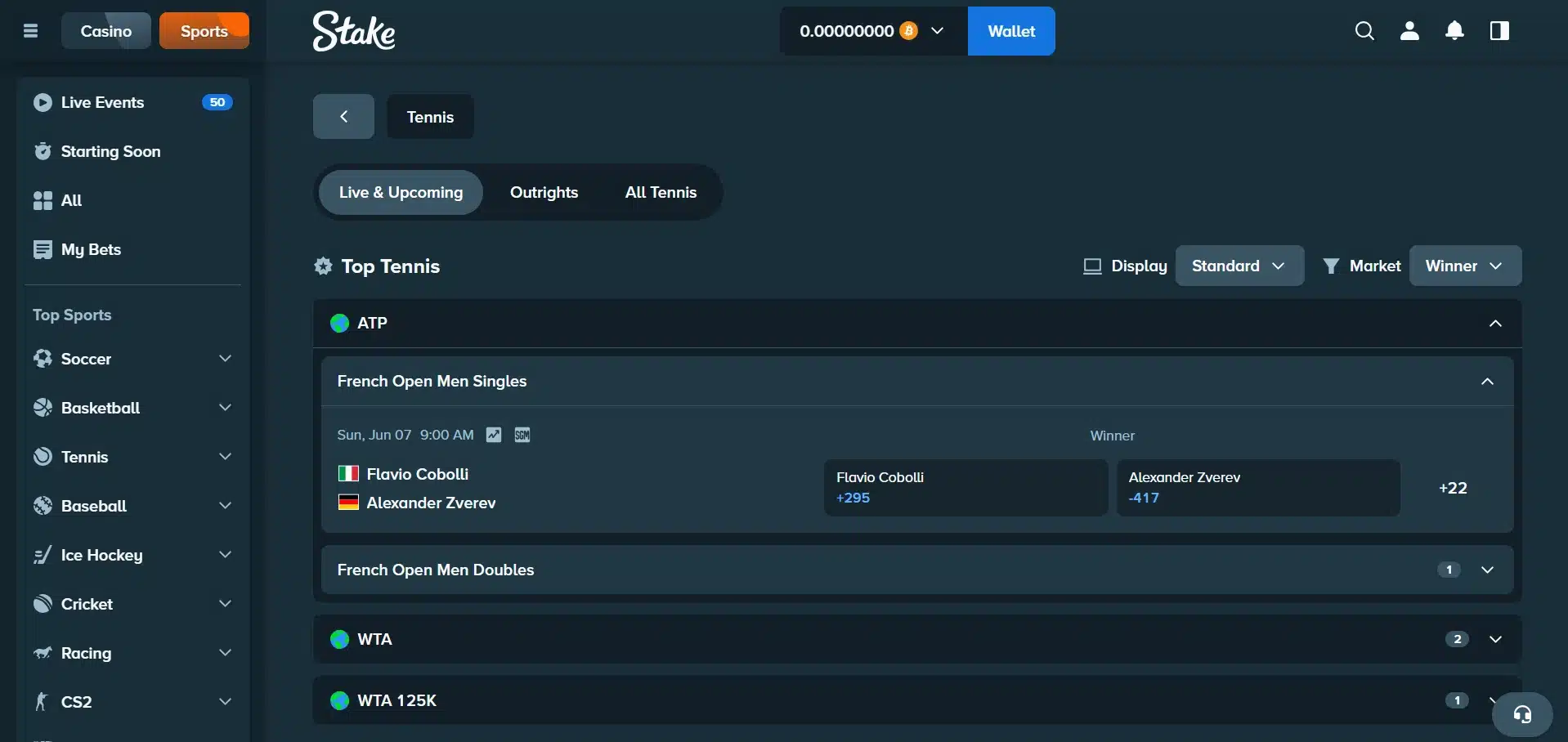Click the Live Events count badge 50
Viewport: 1568px width, 742px height.
click(x=217, y=102)
